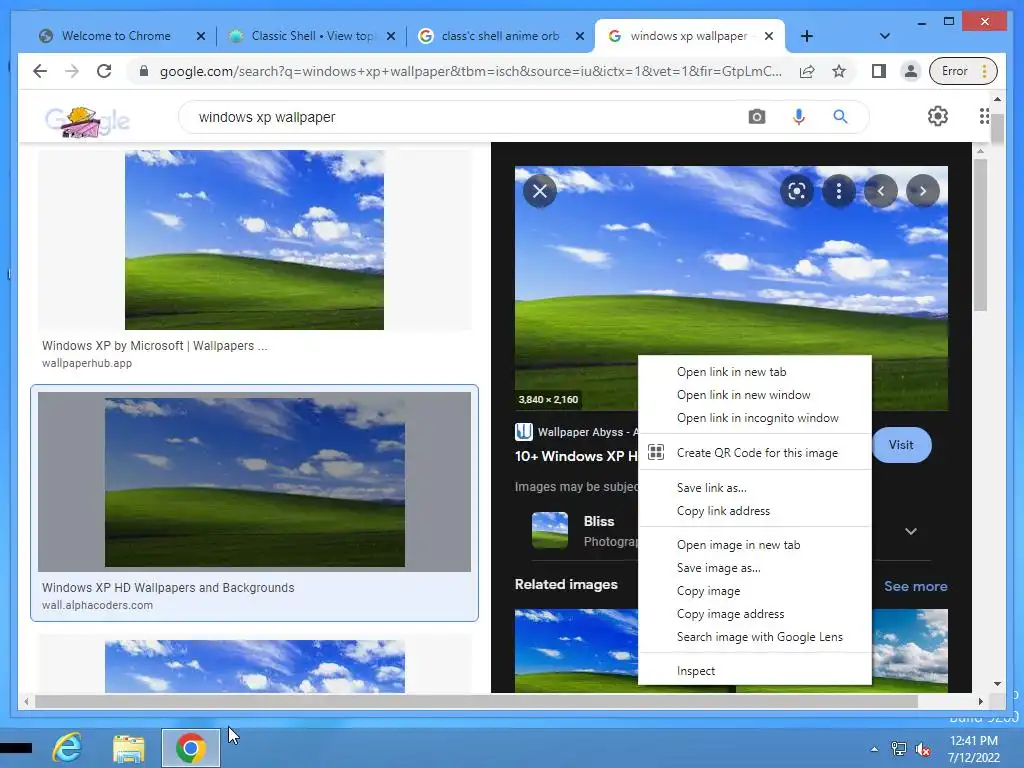Click the windows xp wallpaper search field
The image size is (1024, 768).
pyautogui.click(x=457, y=117)
